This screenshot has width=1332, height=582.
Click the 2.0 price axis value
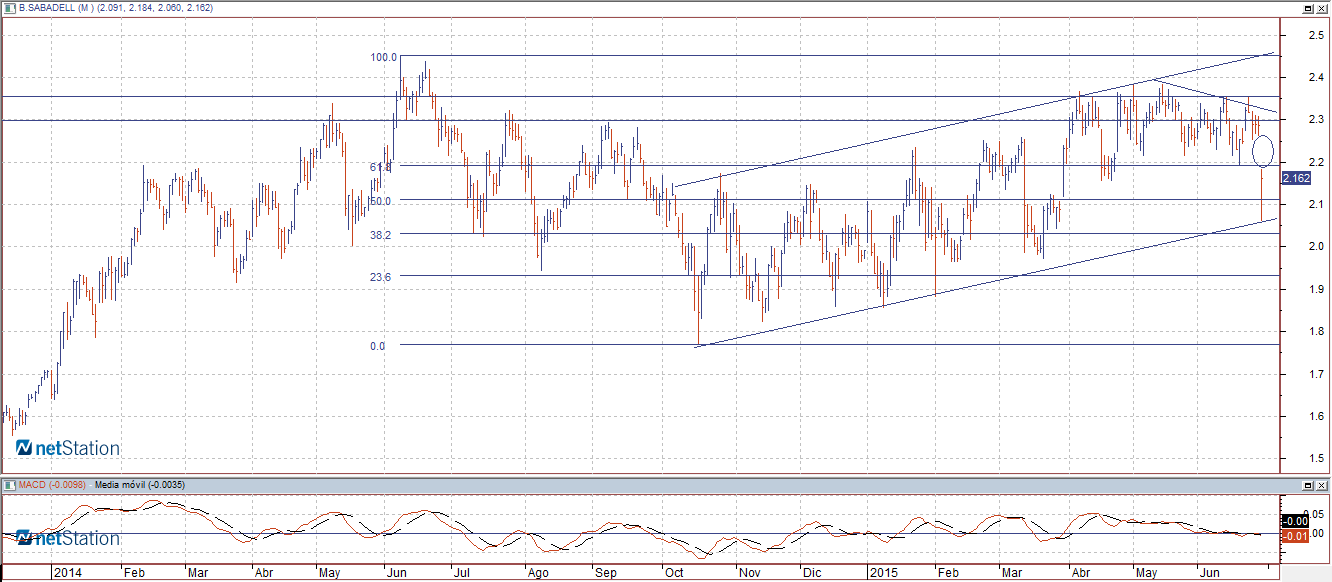[1317, 246]
